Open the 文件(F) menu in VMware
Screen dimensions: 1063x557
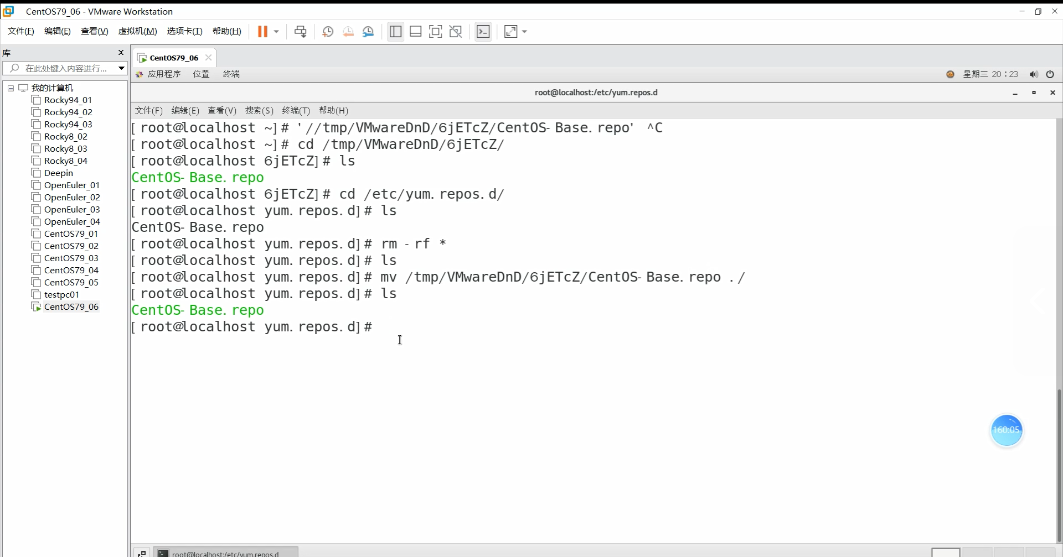tap(21, 31)
